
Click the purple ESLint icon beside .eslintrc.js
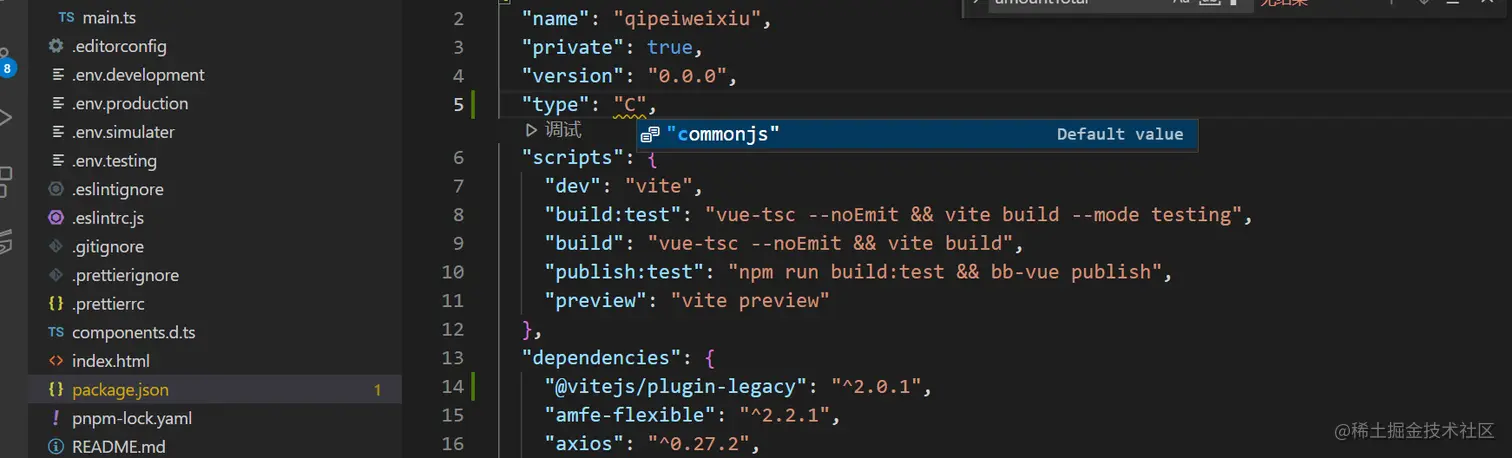coord(56,218)
